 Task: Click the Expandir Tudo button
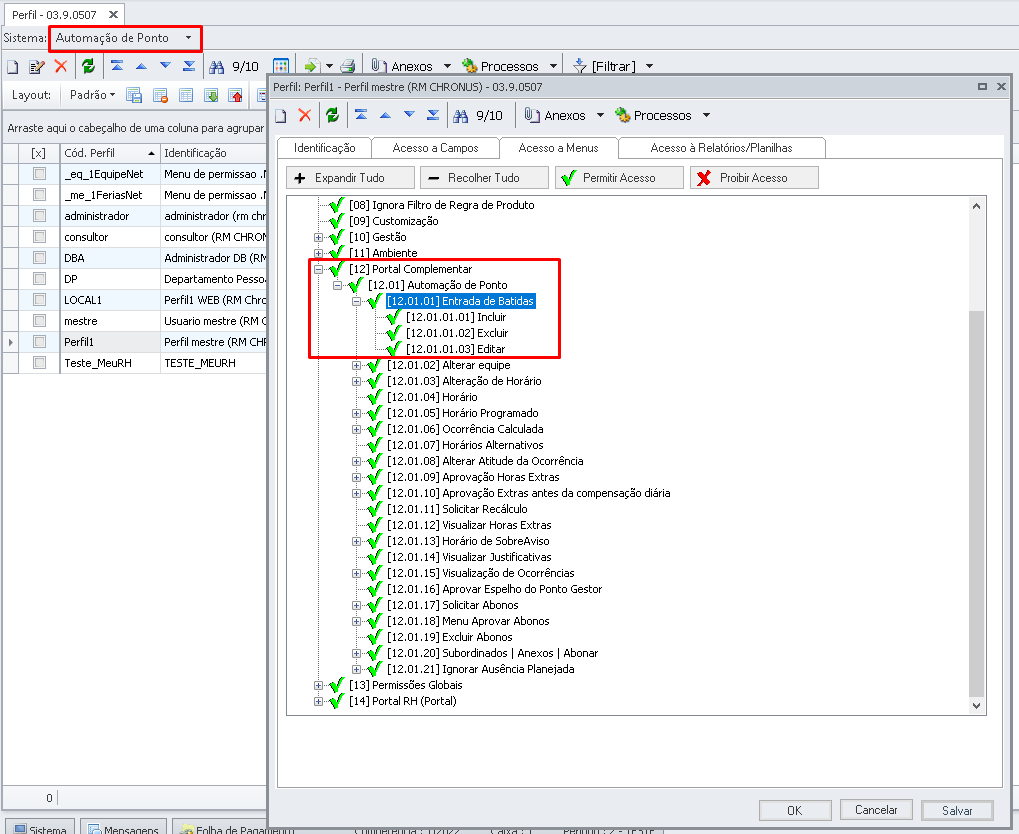click(350, 178)
